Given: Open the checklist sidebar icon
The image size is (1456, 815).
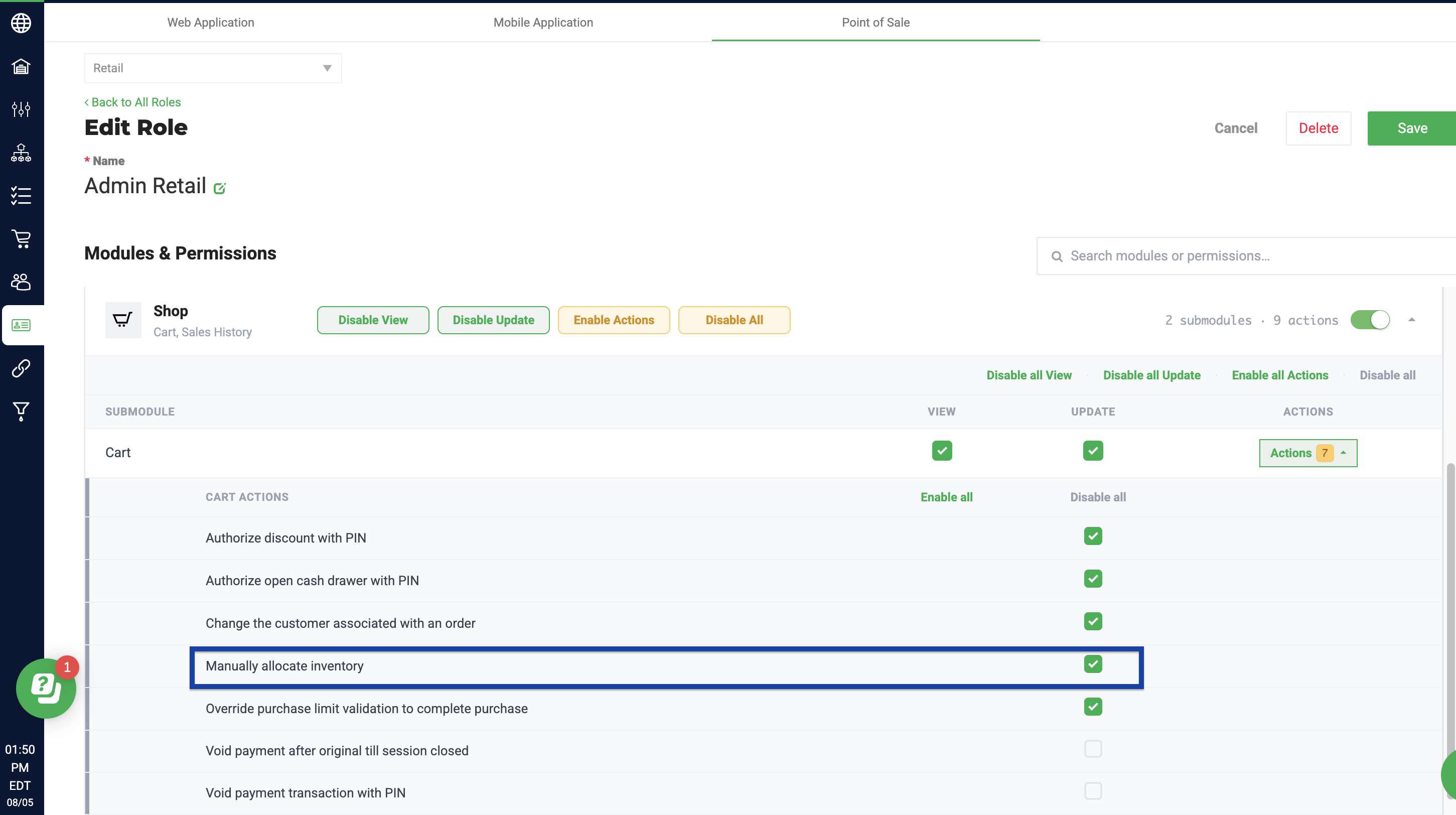Looking at the screenshot, I should point(21,196).
